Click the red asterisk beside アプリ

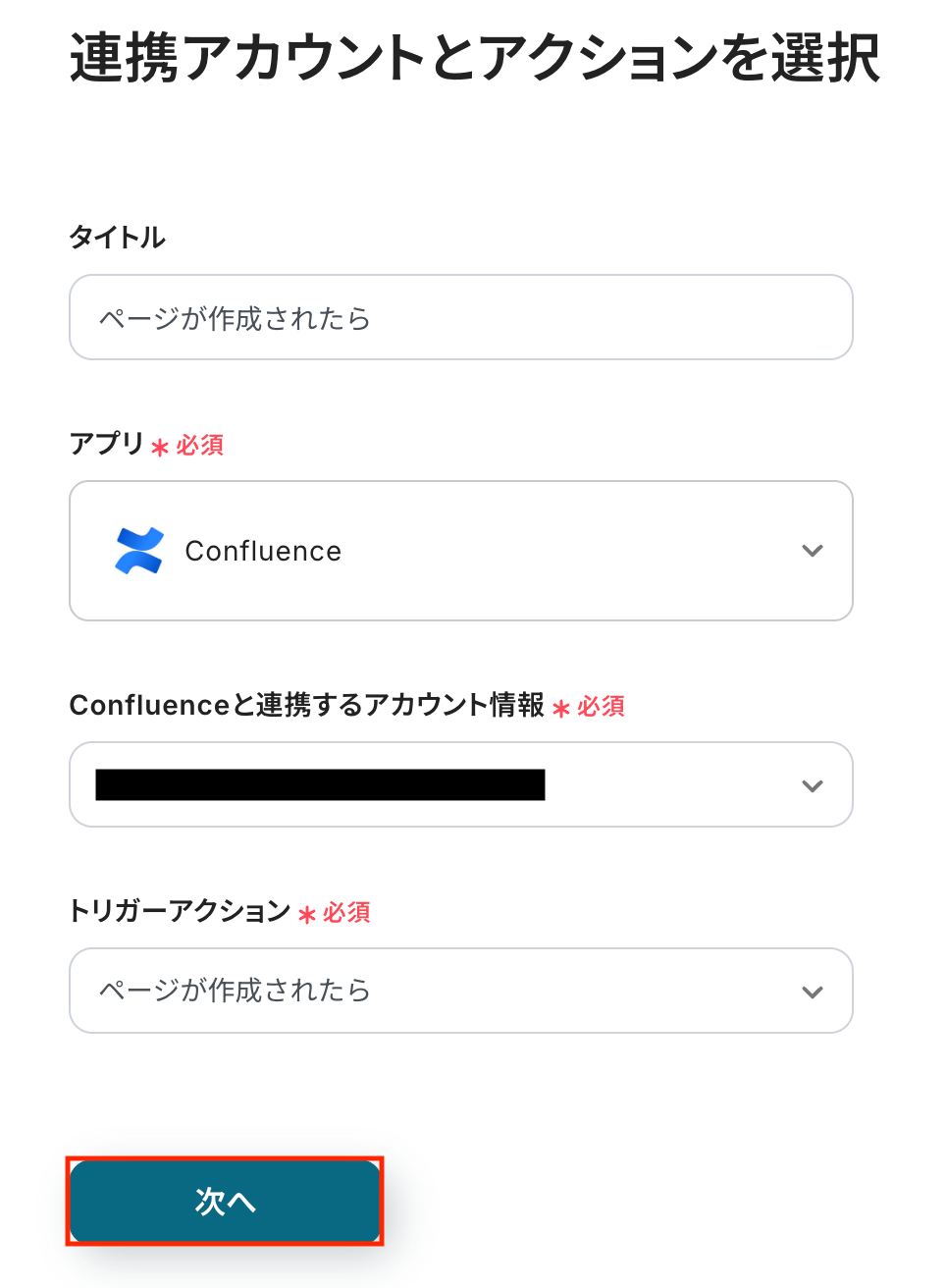pos(160,448)
